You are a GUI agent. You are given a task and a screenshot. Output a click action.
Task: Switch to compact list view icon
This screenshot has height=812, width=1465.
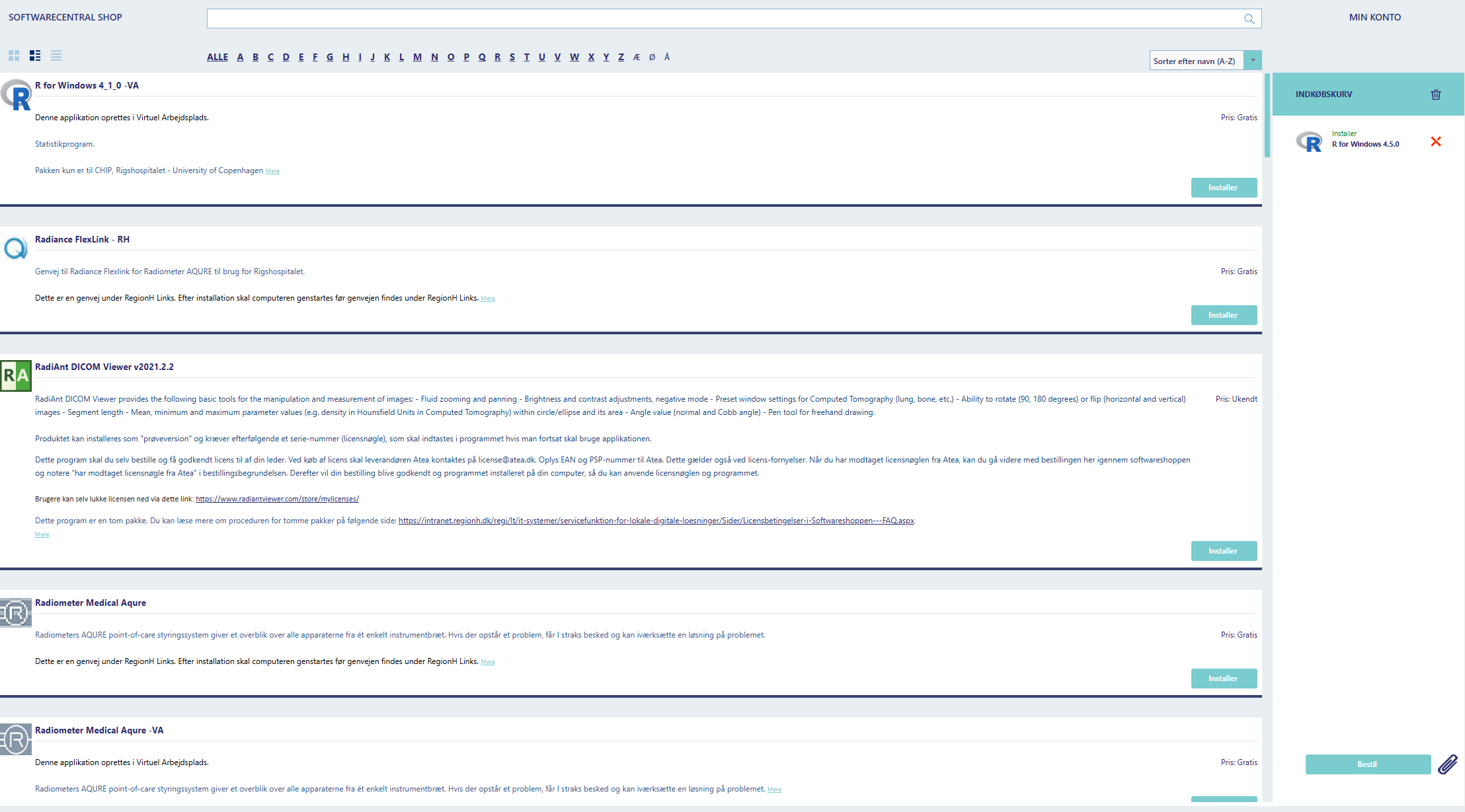point(56,56)
